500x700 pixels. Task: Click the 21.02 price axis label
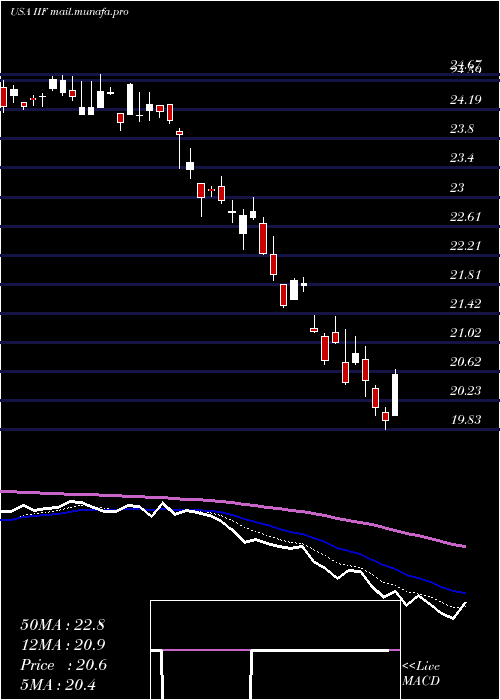click(x=465, y=333)
